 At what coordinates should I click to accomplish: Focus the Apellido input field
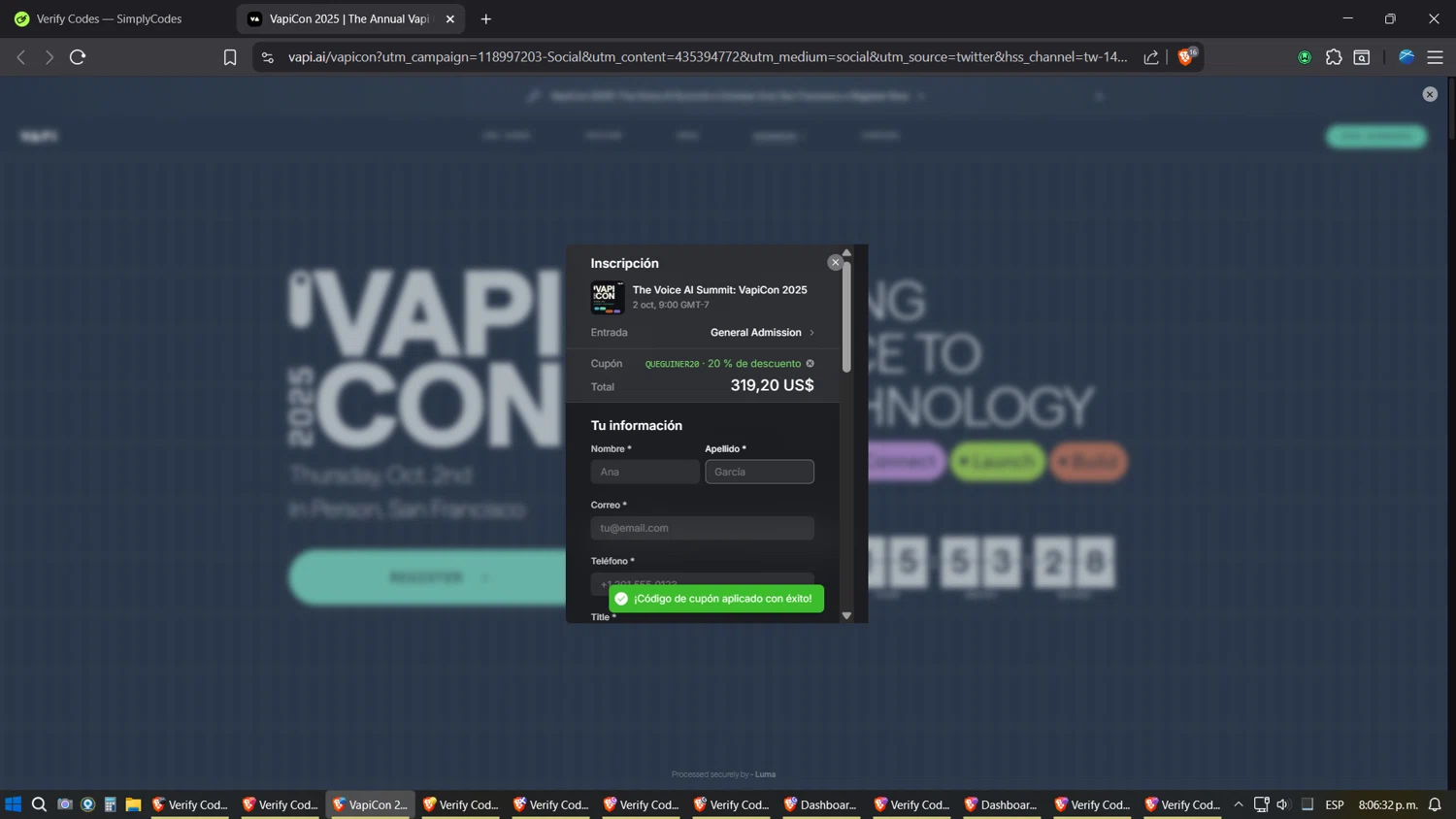tap(759, 472)
